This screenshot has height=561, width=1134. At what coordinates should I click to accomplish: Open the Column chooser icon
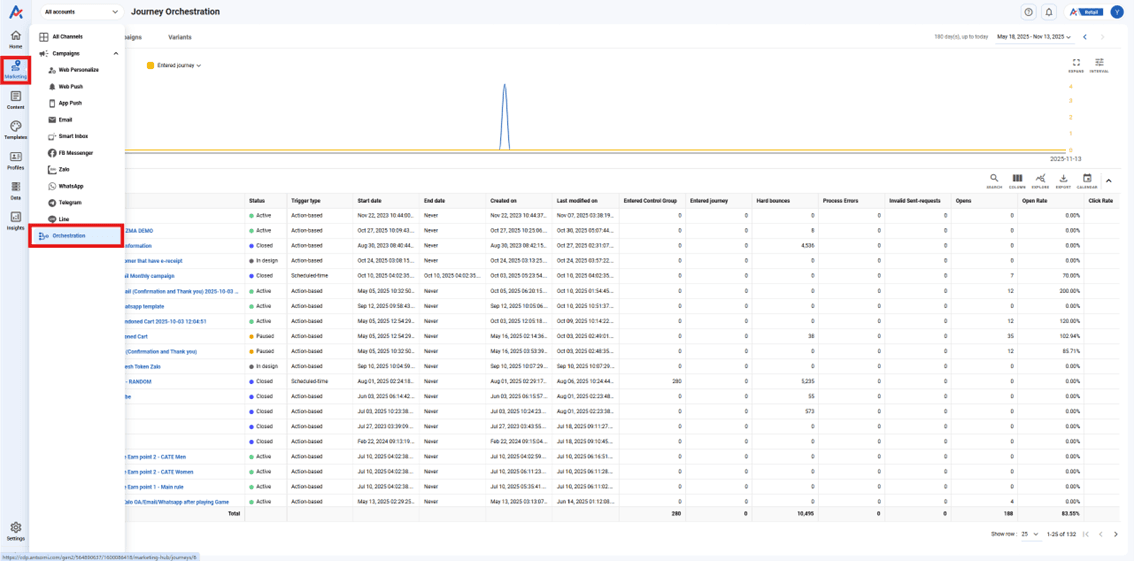(x=1017, y=180)
